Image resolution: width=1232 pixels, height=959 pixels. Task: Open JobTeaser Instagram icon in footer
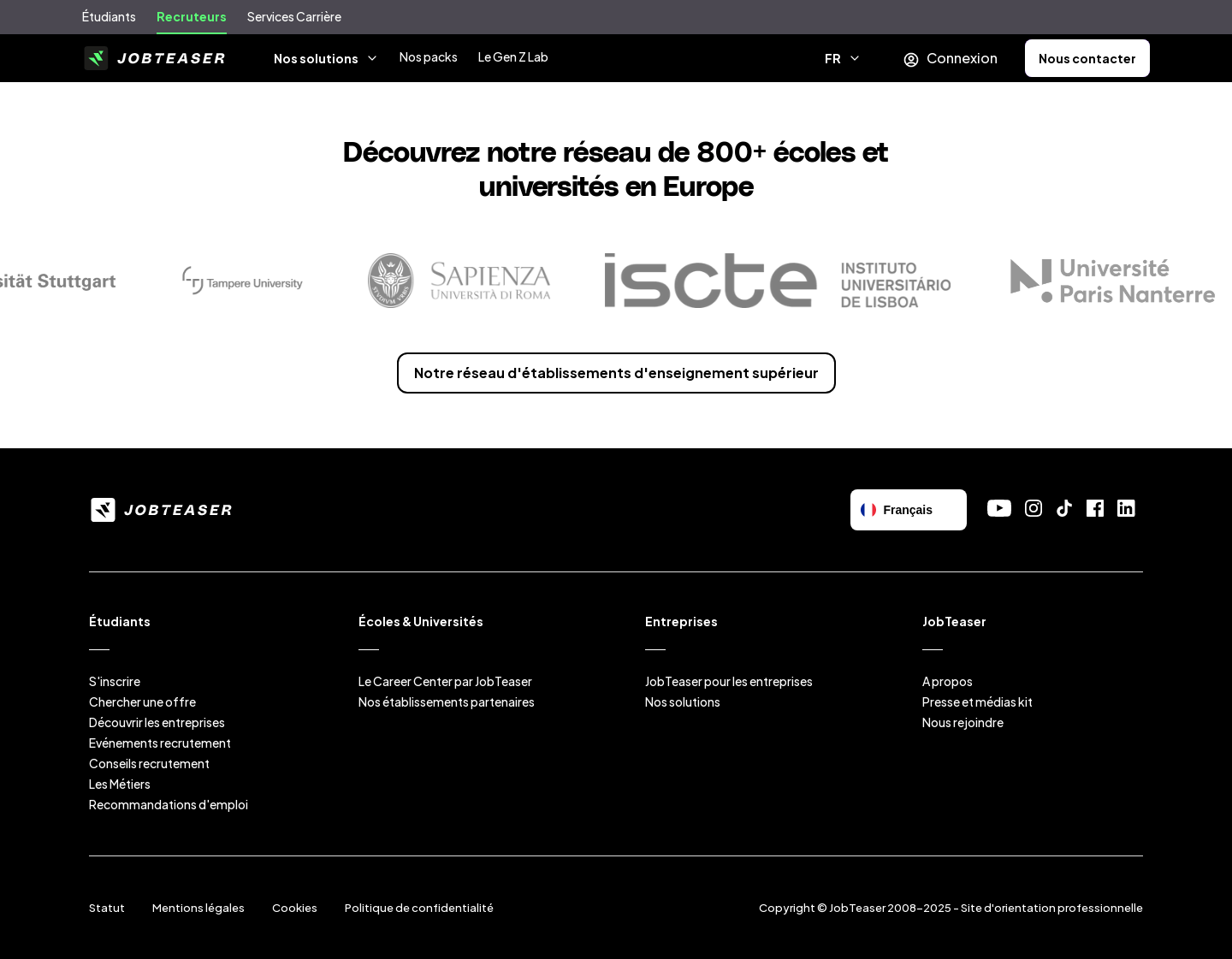coord(1034,508)
